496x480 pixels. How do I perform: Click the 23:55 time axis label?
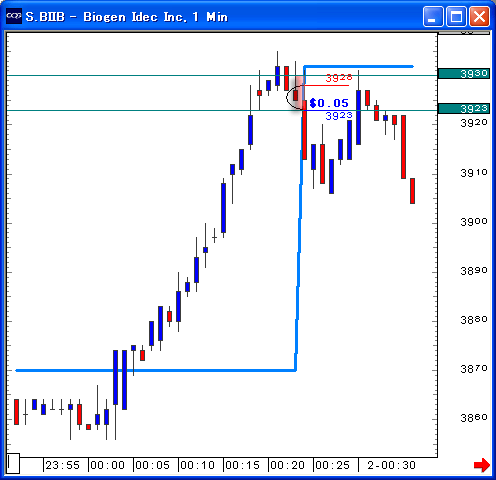[62, 465]
